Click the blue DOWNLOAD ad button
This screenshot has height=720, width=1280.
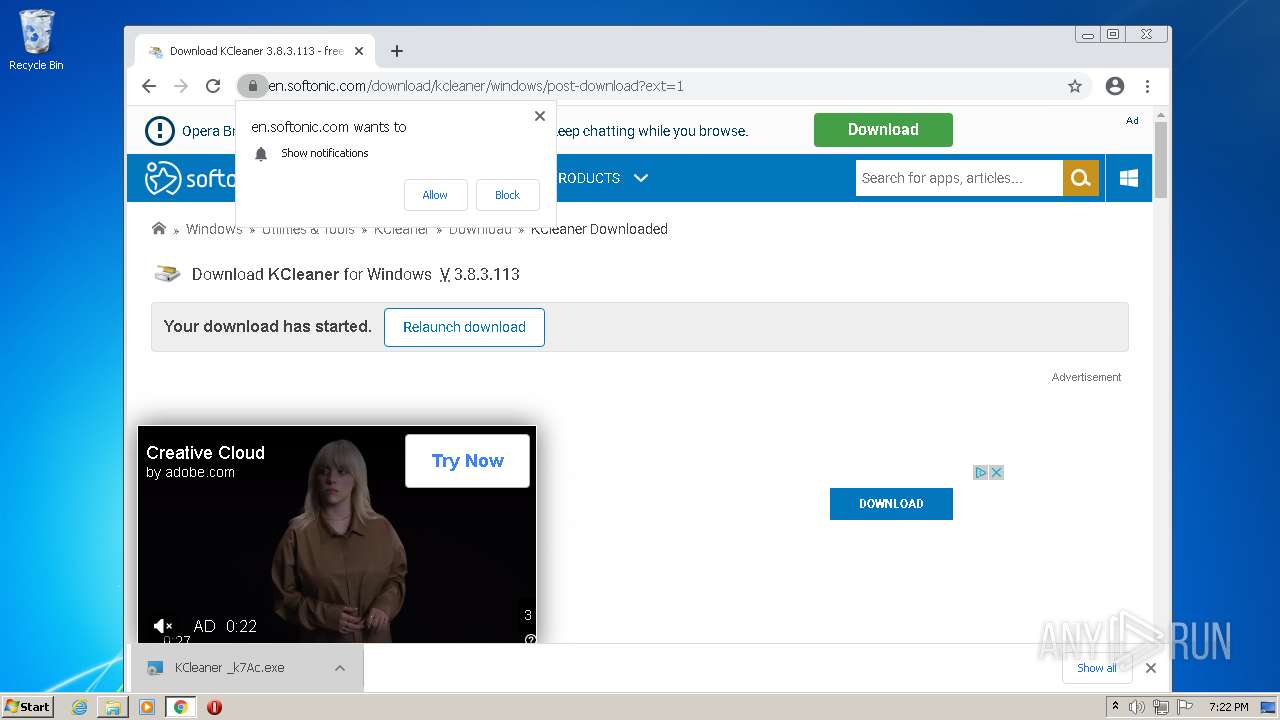point(891,504)
